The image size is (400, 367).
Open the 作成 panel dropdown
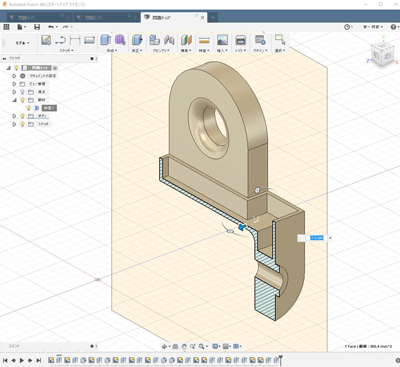[x=111, y=50]
